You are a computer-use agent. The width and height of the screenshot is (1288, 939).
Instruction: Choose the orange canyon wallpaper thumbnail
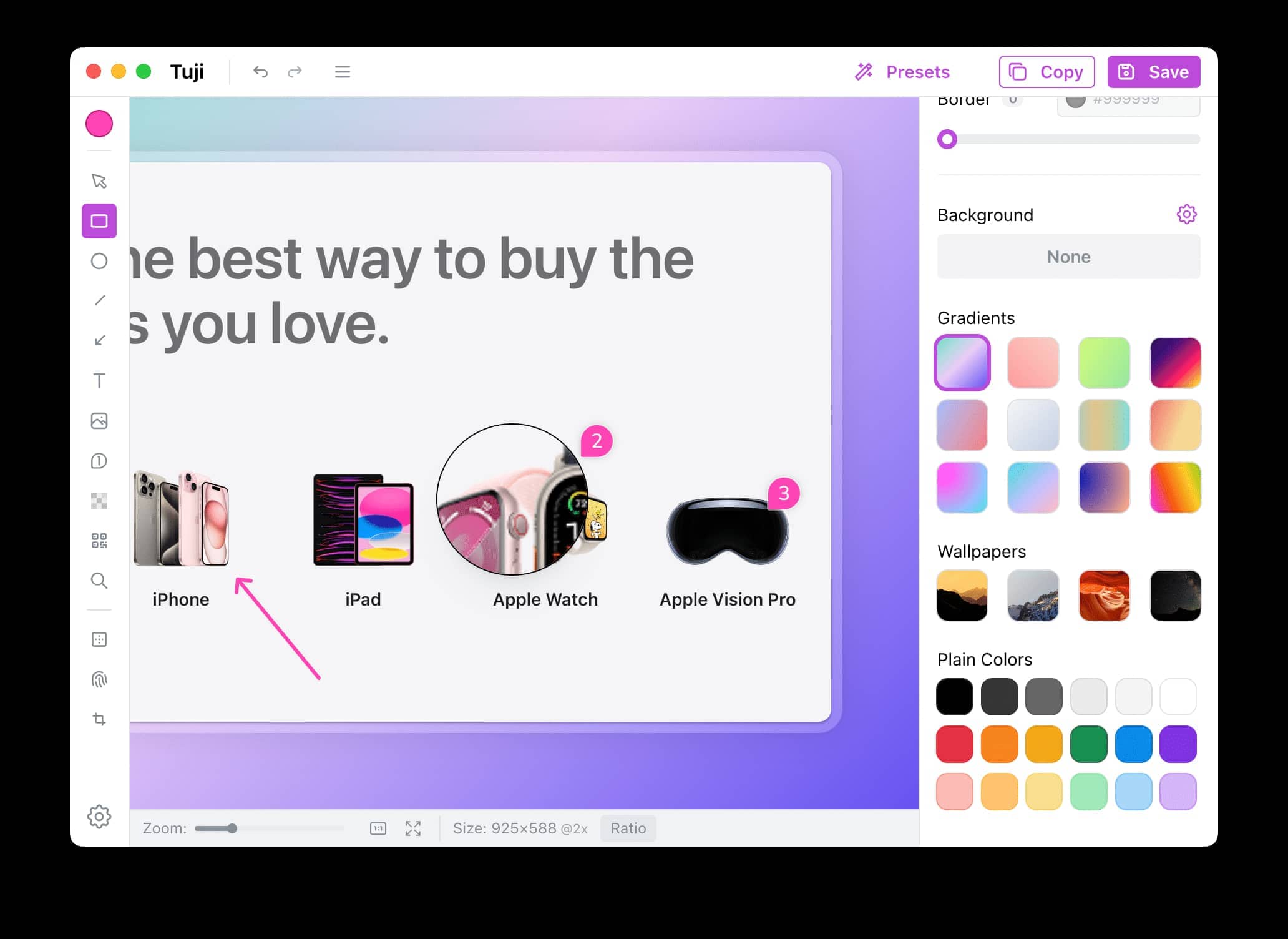tap(1104, 596)
